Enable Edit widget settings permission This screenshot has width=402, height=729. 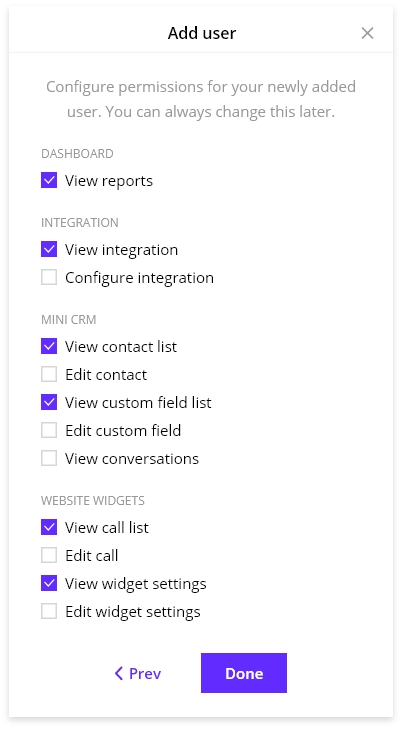pyautogui.click(x=49, y=611)
